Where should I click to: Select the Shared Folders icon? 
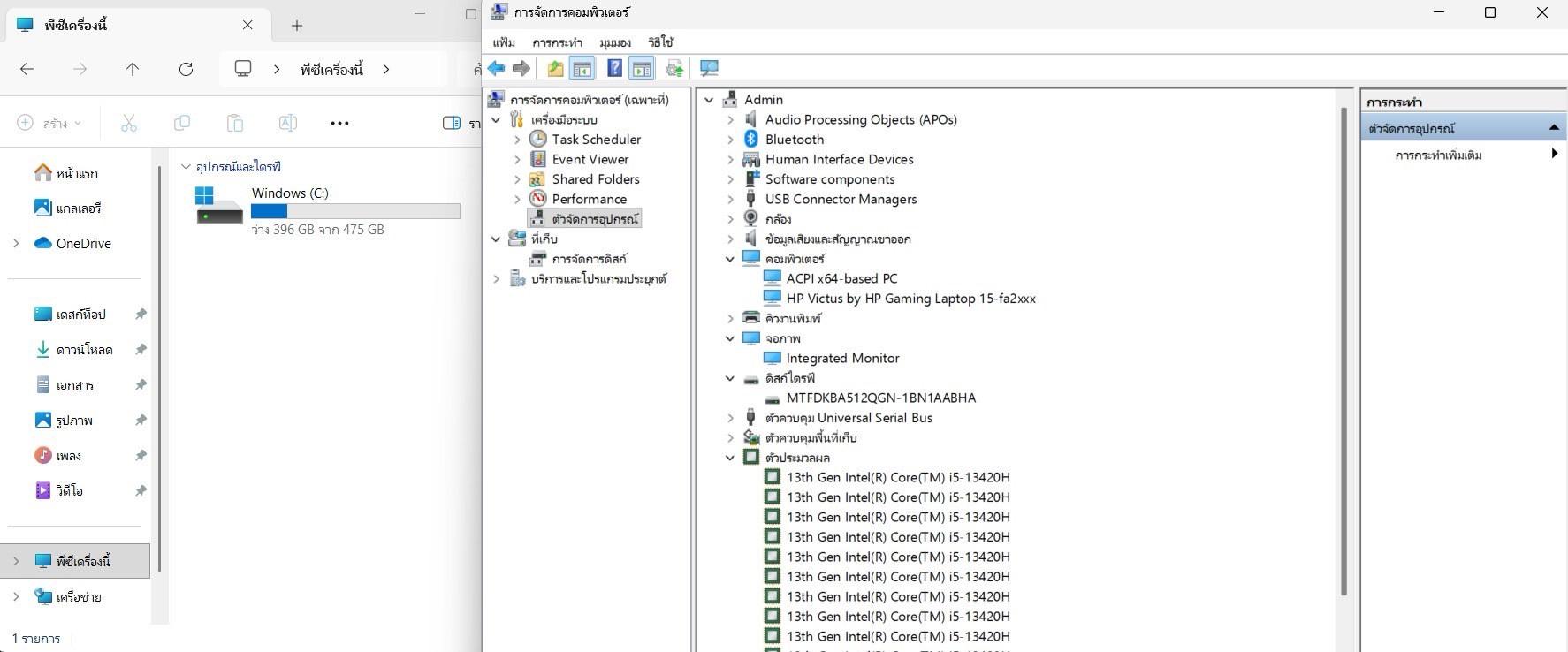coord(537,178)
